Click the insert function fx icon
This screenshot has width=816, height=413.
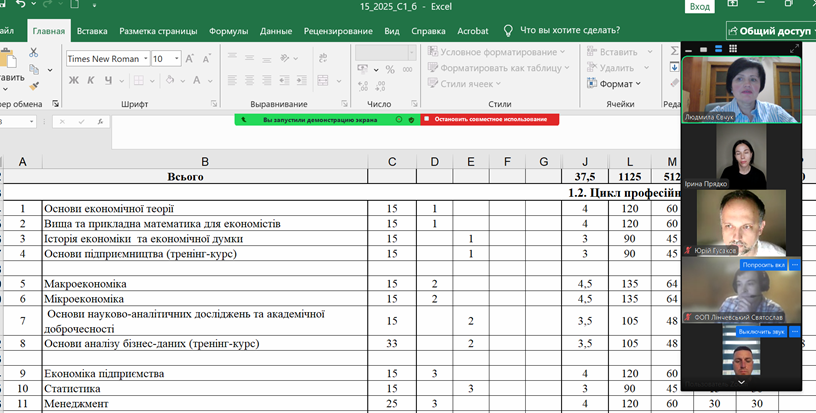(x=100, y=122)
